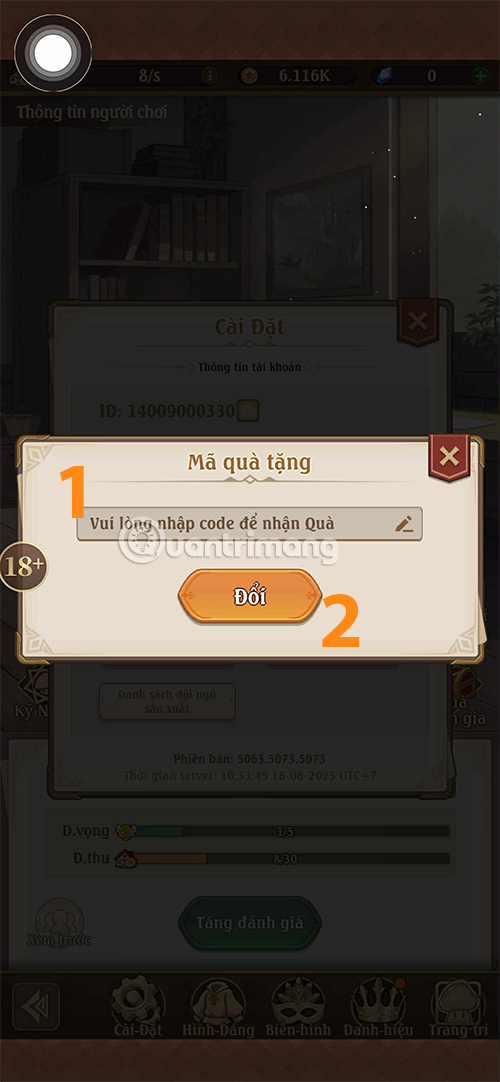Close the Cài Đặt settings window

[418, 321]
